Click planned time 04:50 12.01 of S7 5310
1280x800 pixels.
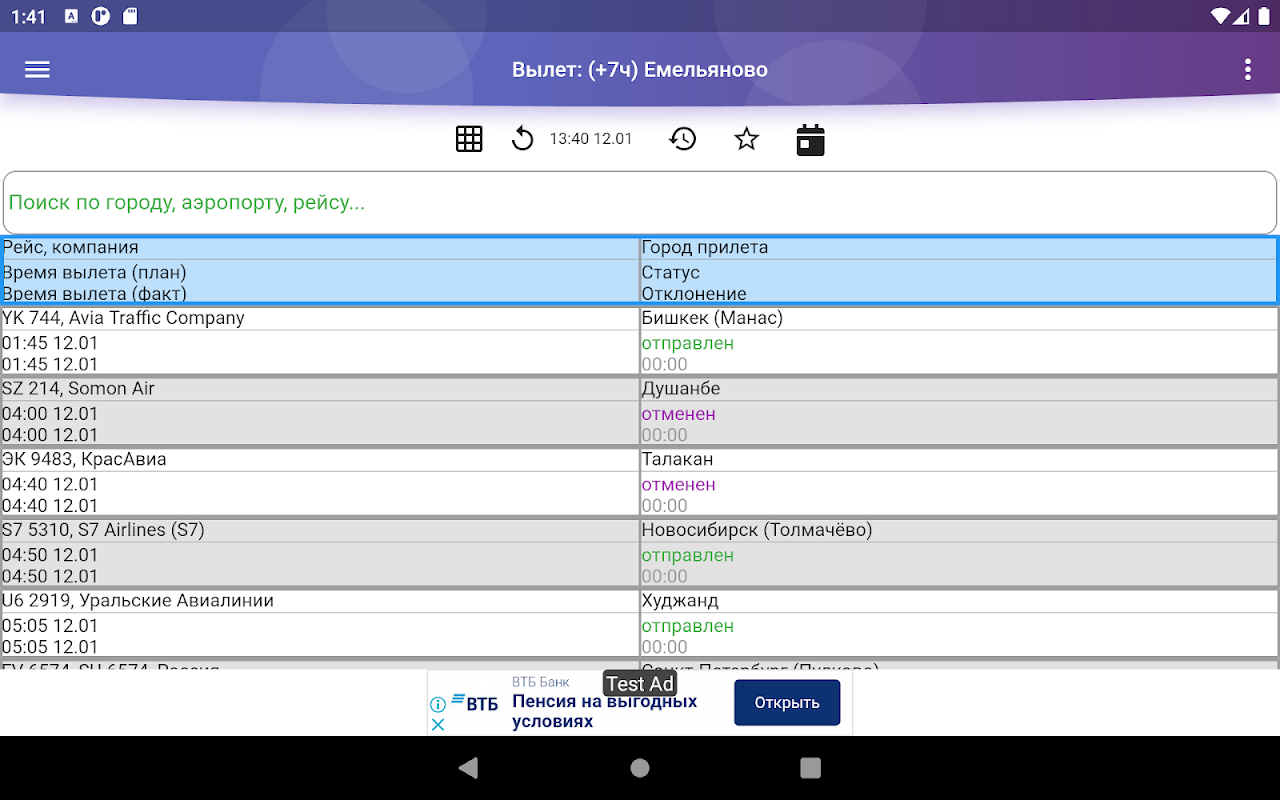click(50, 555)
